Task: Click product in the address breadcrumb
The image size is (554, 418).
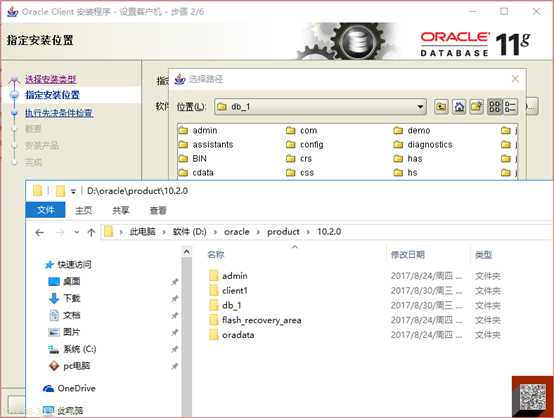Action: point(283,232)
